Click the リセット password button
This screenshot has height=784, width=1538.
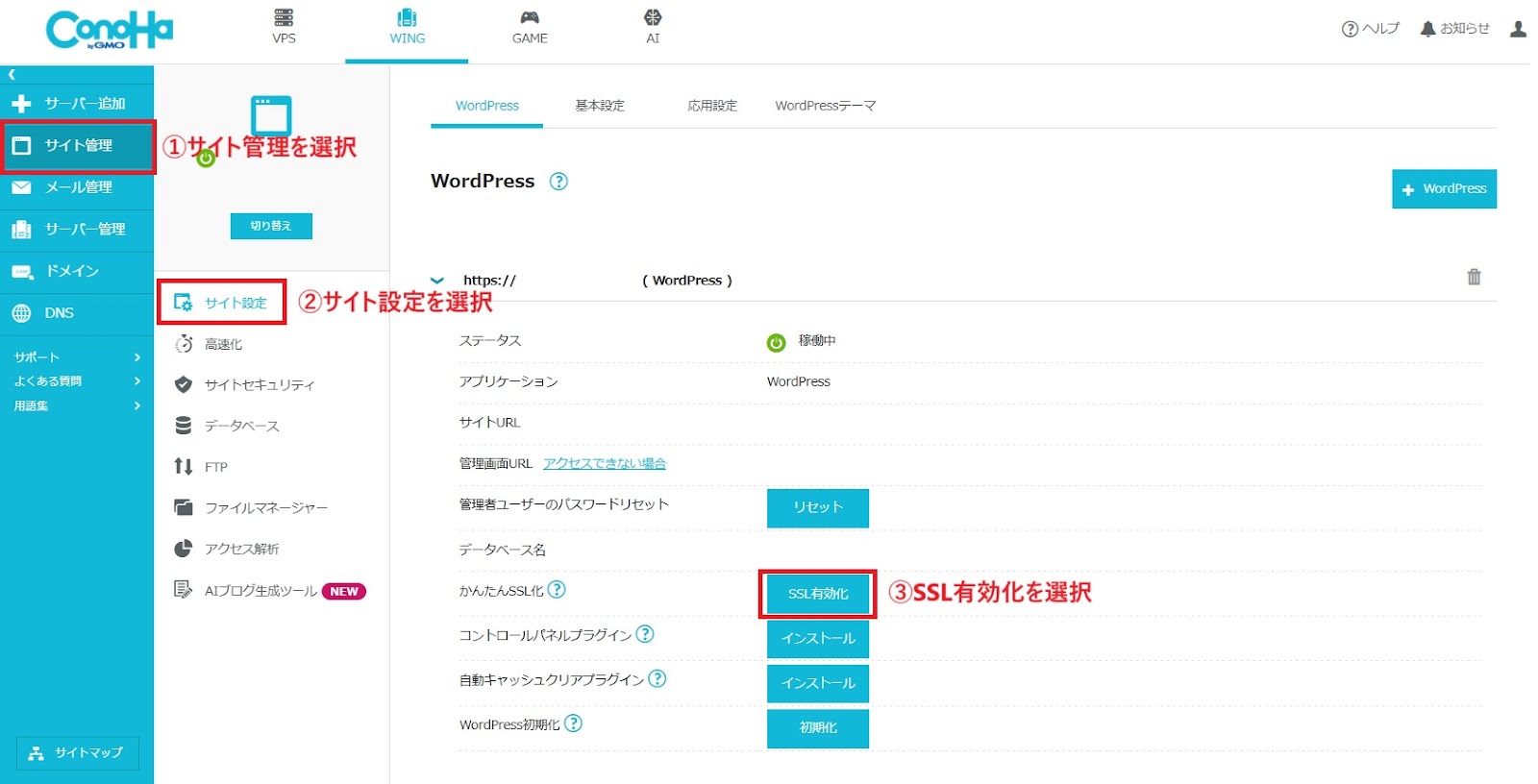point(818,508)
